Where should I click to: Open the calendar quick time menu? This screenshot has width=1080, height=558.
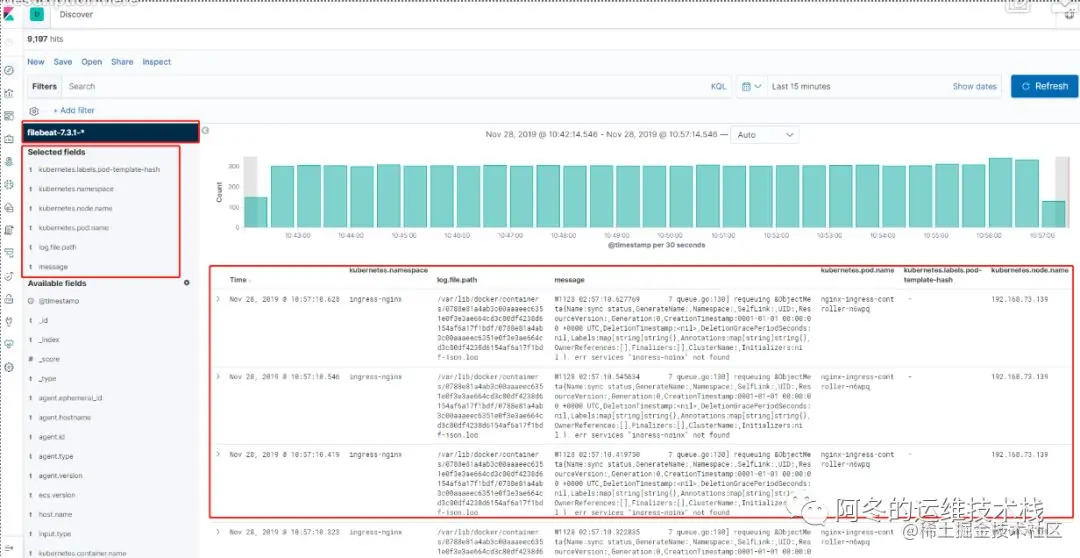pyautogui.click(x=751, y=87)
